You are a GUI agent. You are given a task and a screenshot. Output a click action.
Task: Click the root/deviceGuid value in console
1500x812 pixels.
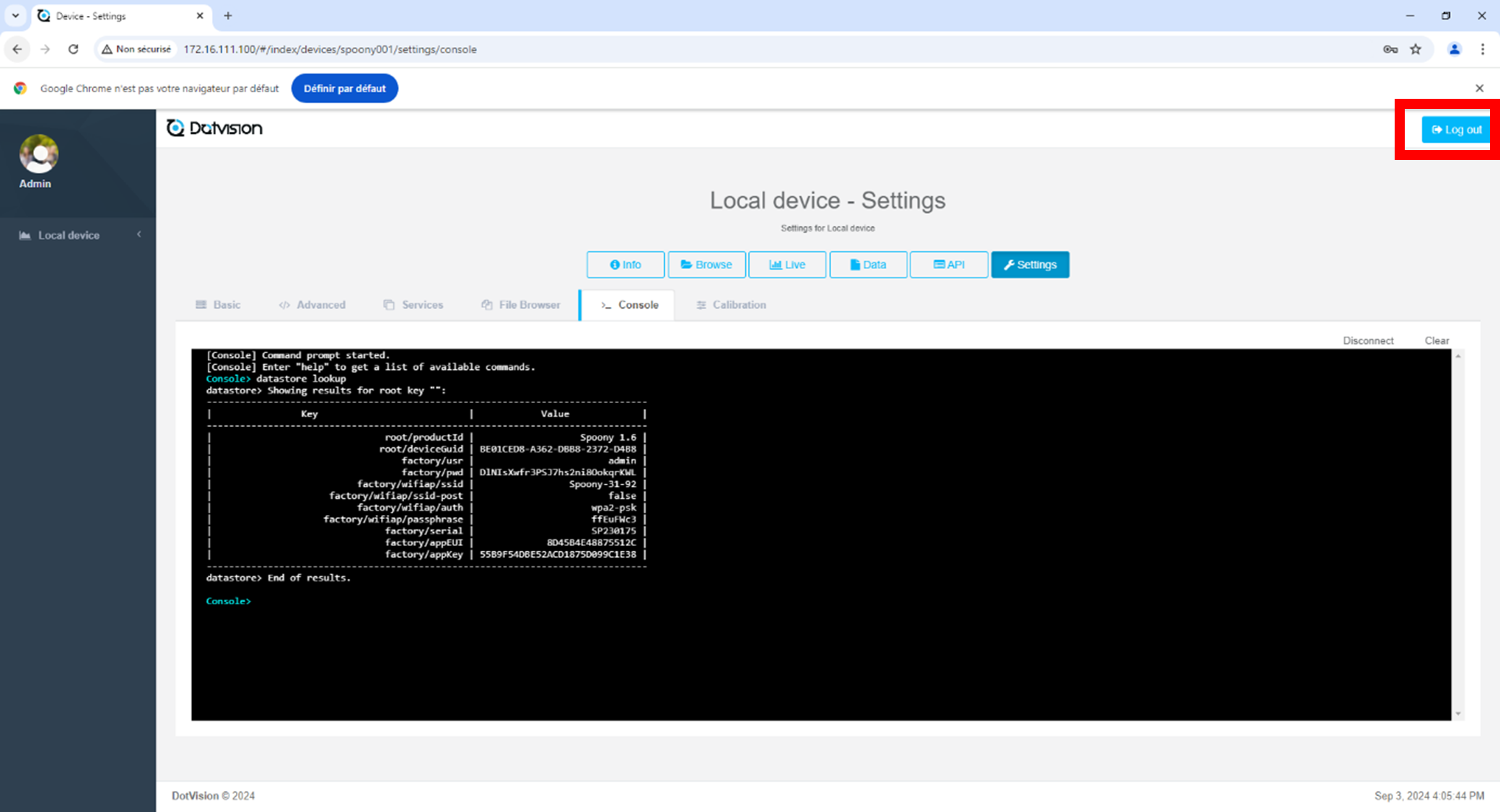[x=558, y=449]
